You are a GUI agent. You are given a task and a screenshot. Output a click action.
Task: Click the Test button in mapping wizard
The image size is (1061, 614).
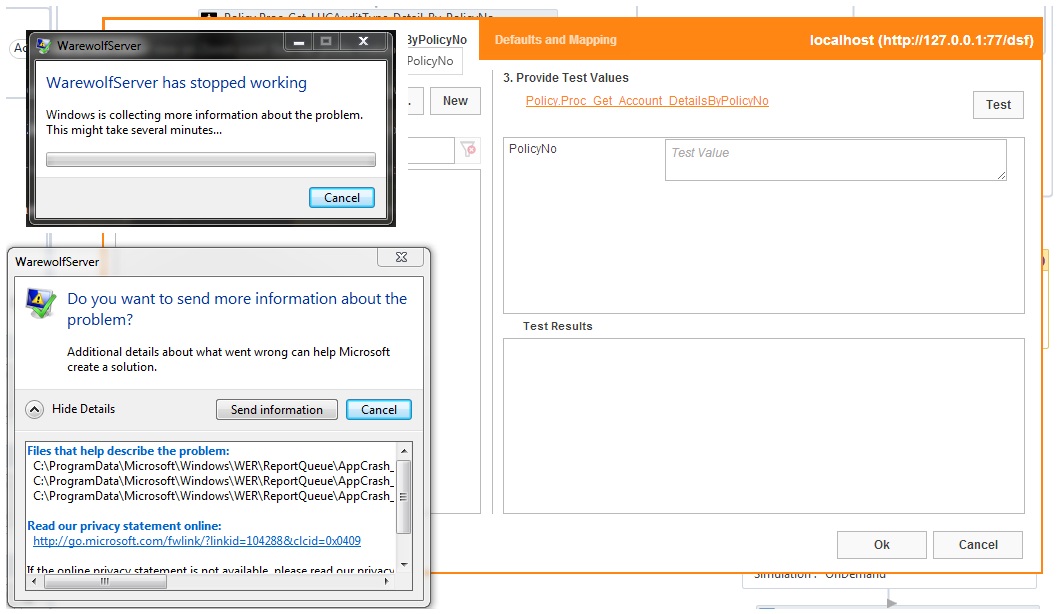(x=998, y=105)
